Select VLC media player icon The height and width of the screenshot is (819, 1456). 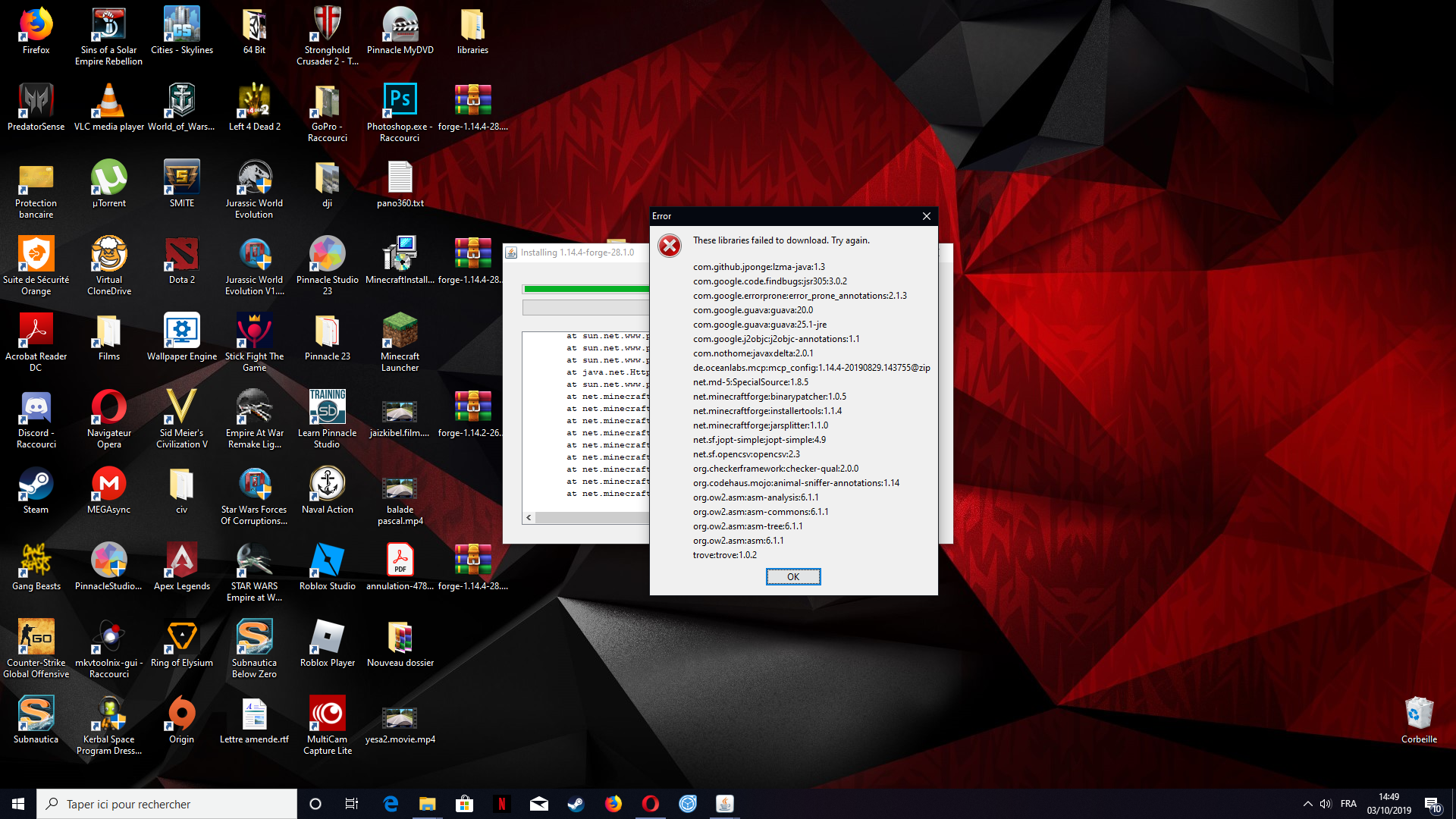pos(108,108)
